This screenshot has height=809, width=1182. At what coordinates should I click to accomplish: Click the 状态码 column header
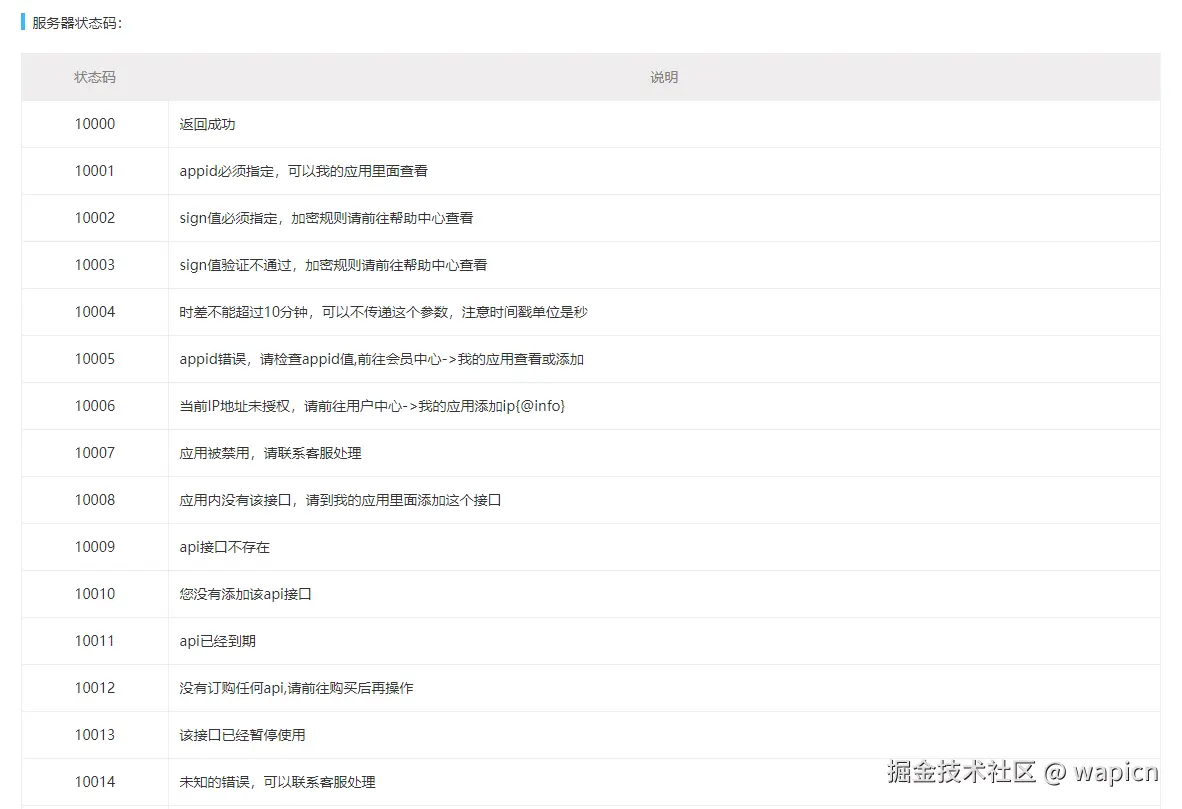point(94,77)
